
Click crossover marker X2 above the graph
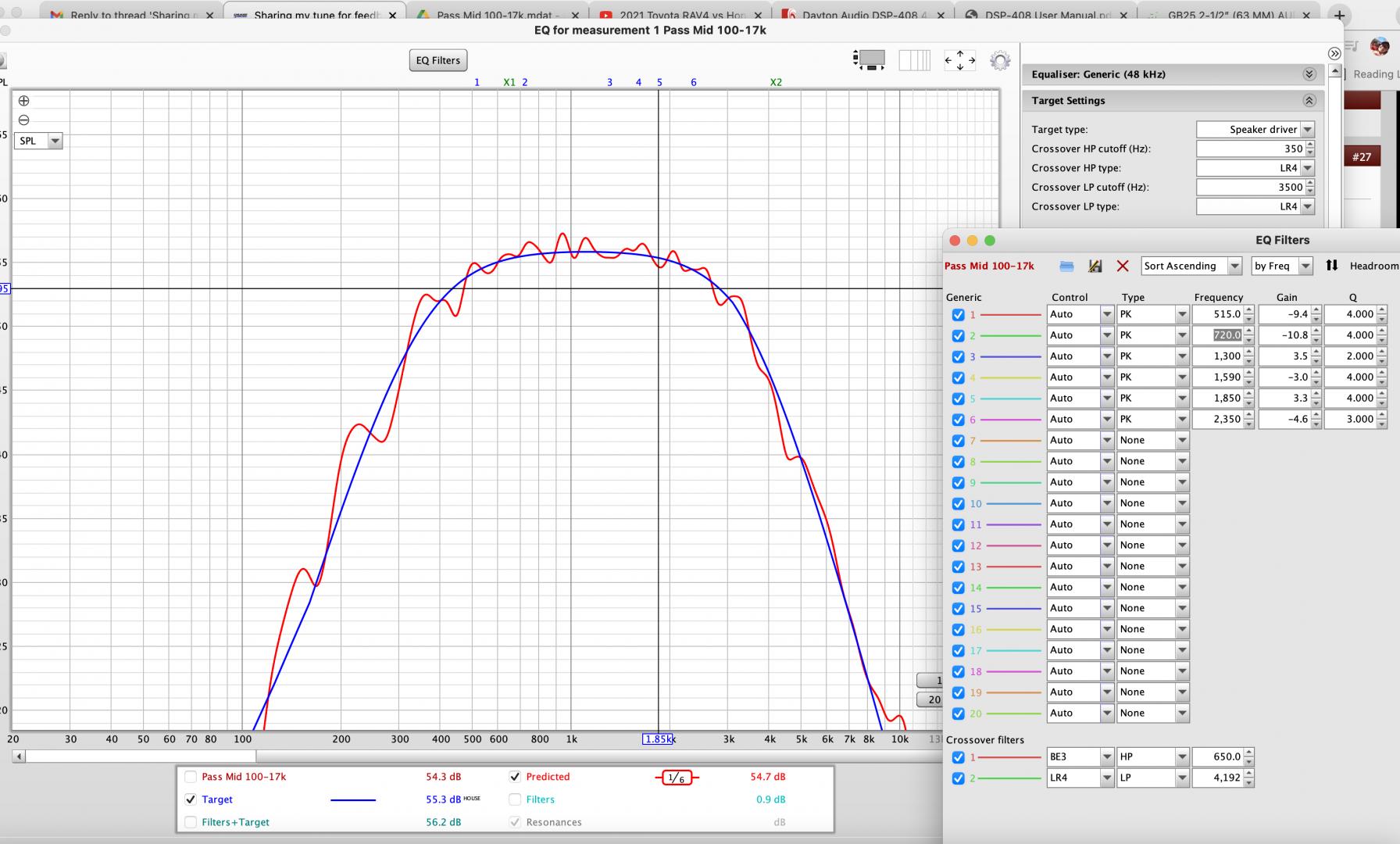click(776, 82)
